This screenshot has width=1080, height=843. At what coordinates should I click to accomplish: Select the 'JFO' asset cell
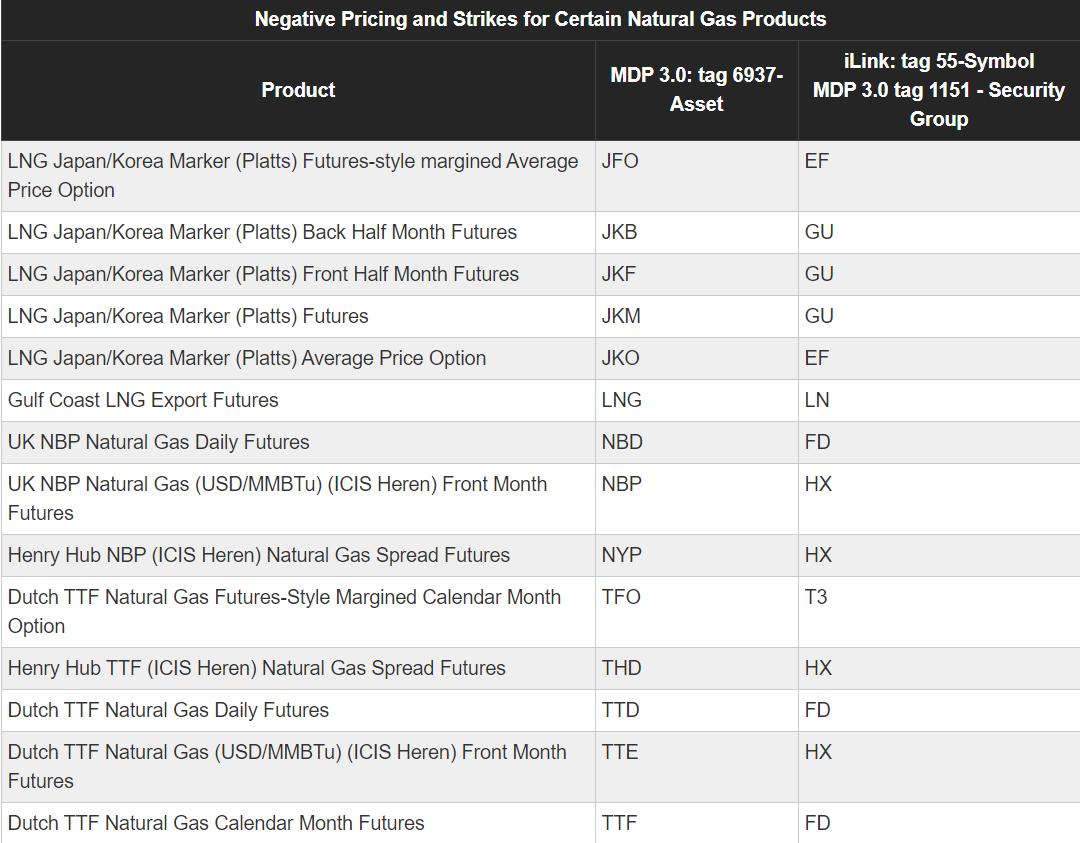pyautogui.click(x=620, y=161)
